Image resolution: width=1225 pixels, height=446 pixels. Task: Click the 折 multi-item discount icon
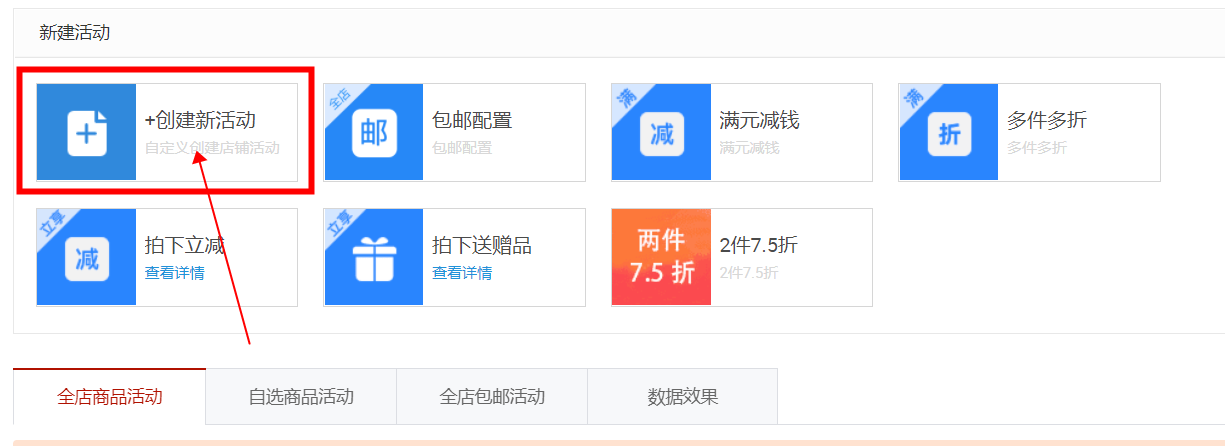[x=949, y=132]
